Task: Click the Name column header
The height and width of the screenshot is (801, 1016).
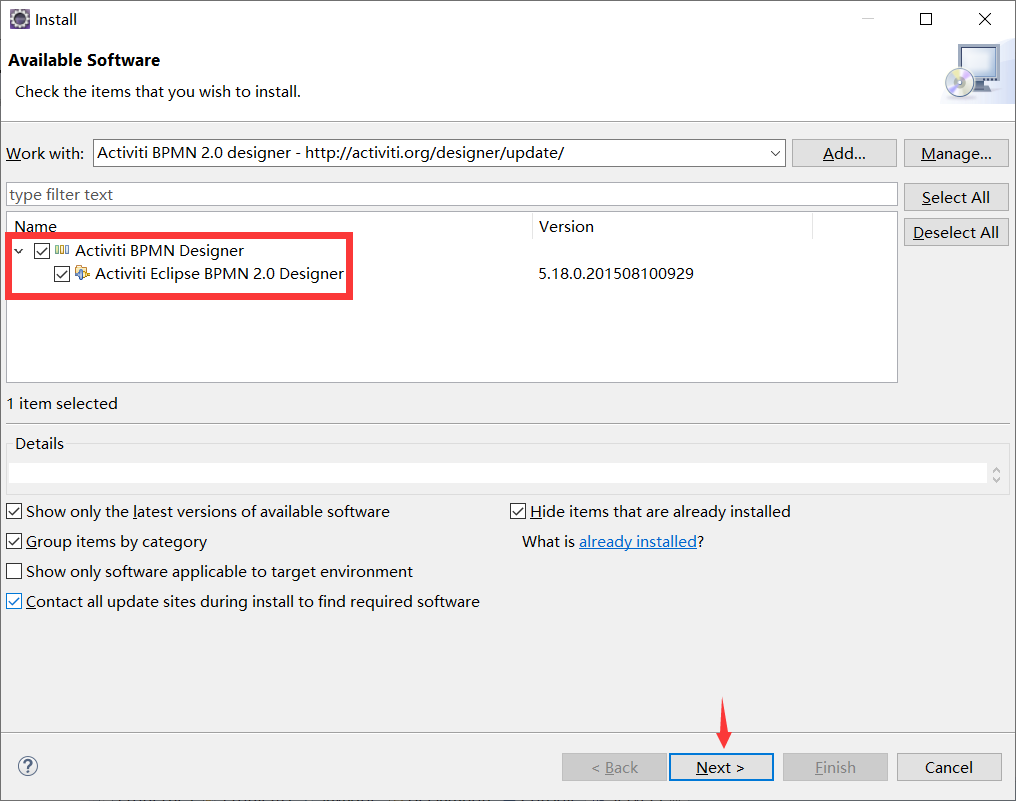Action: (x=270, y=226)
